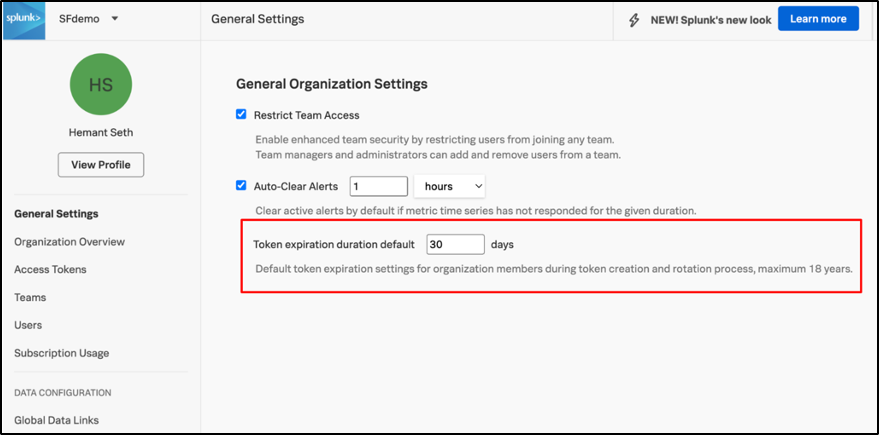Select Subscription Usage in sidebar

point(62,353)
